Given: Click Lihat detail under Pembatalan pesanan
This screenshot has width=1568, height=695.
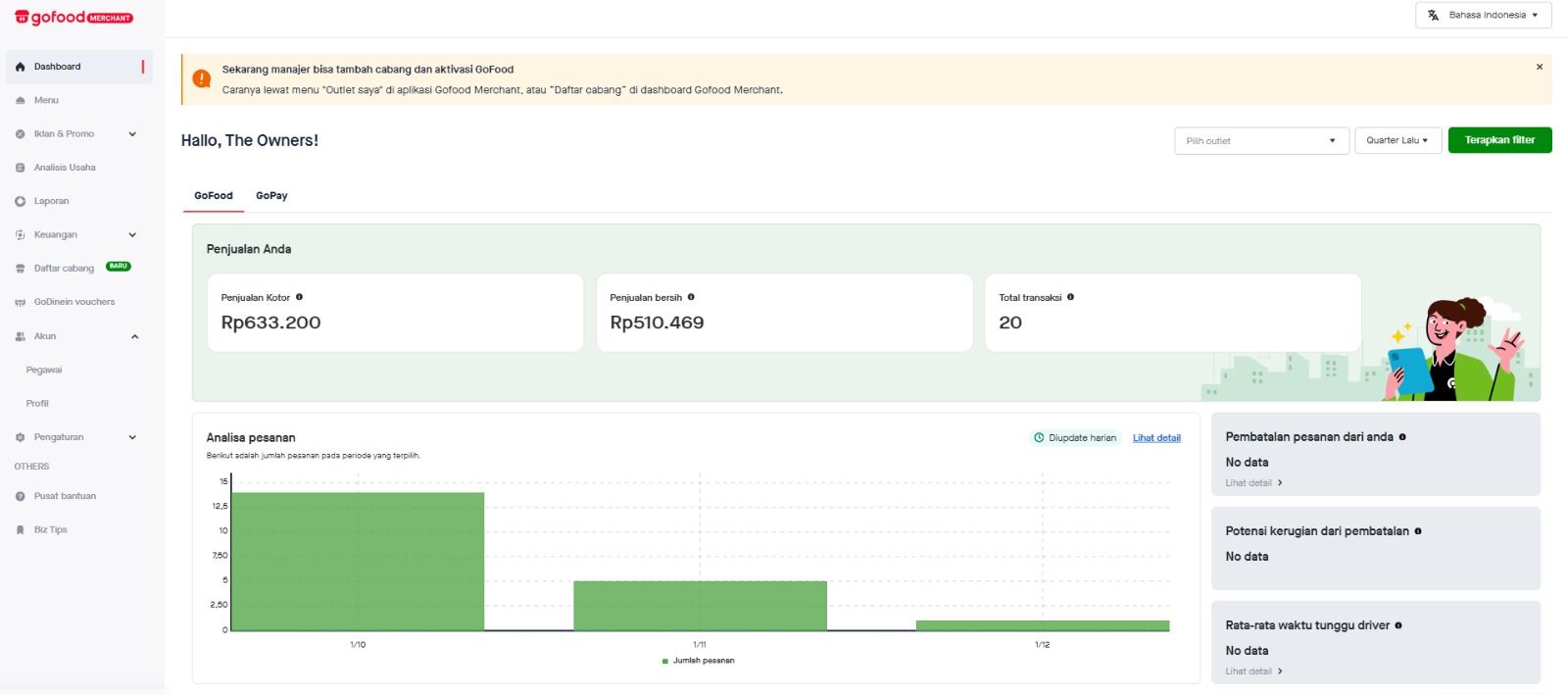Looking at the screenshot, I should pyautogui.click(x=1253, y=483).
